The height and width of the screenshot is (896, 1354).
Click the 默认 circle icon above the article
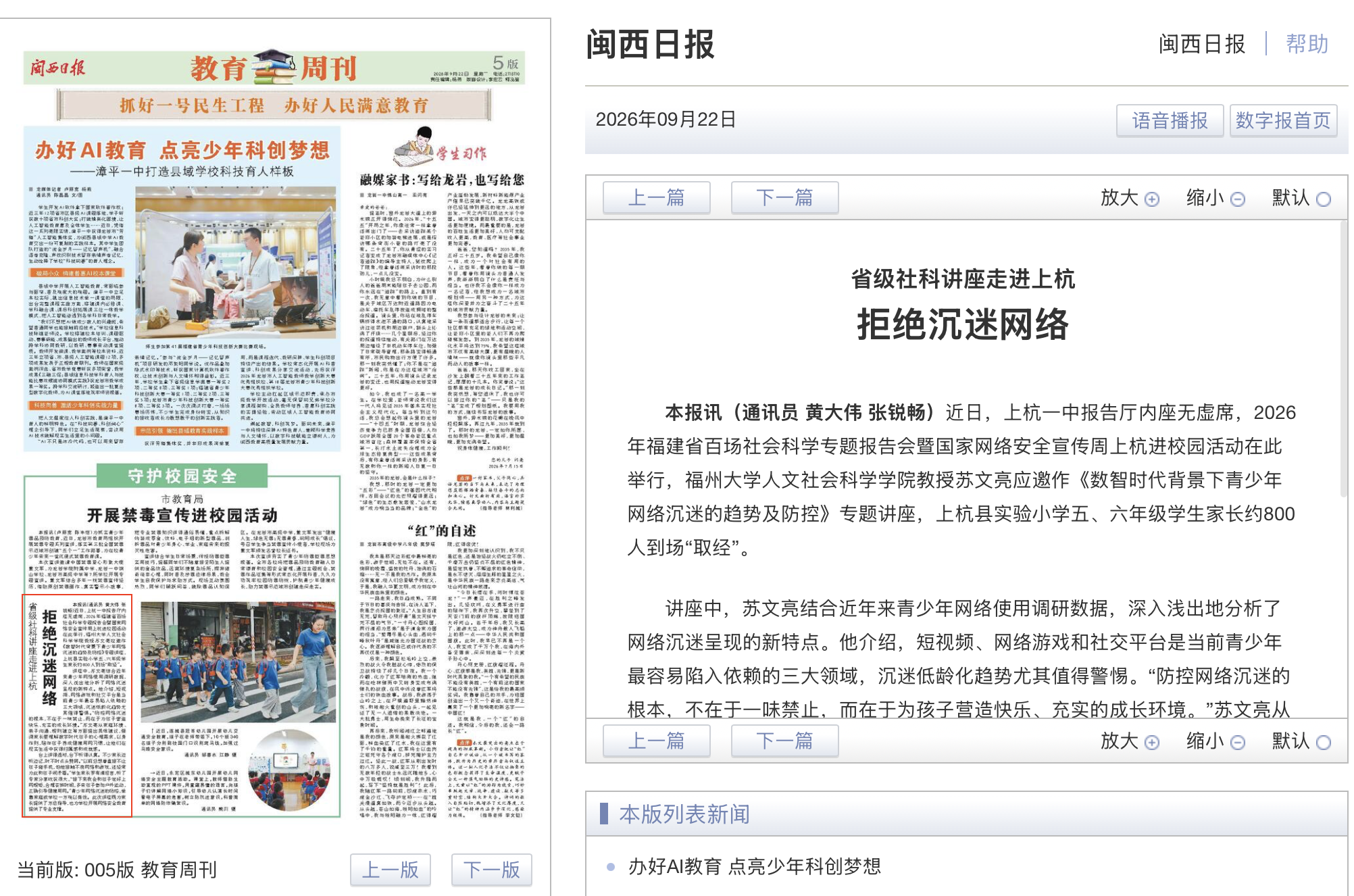pyautogui.click(x=1324, y=199)
